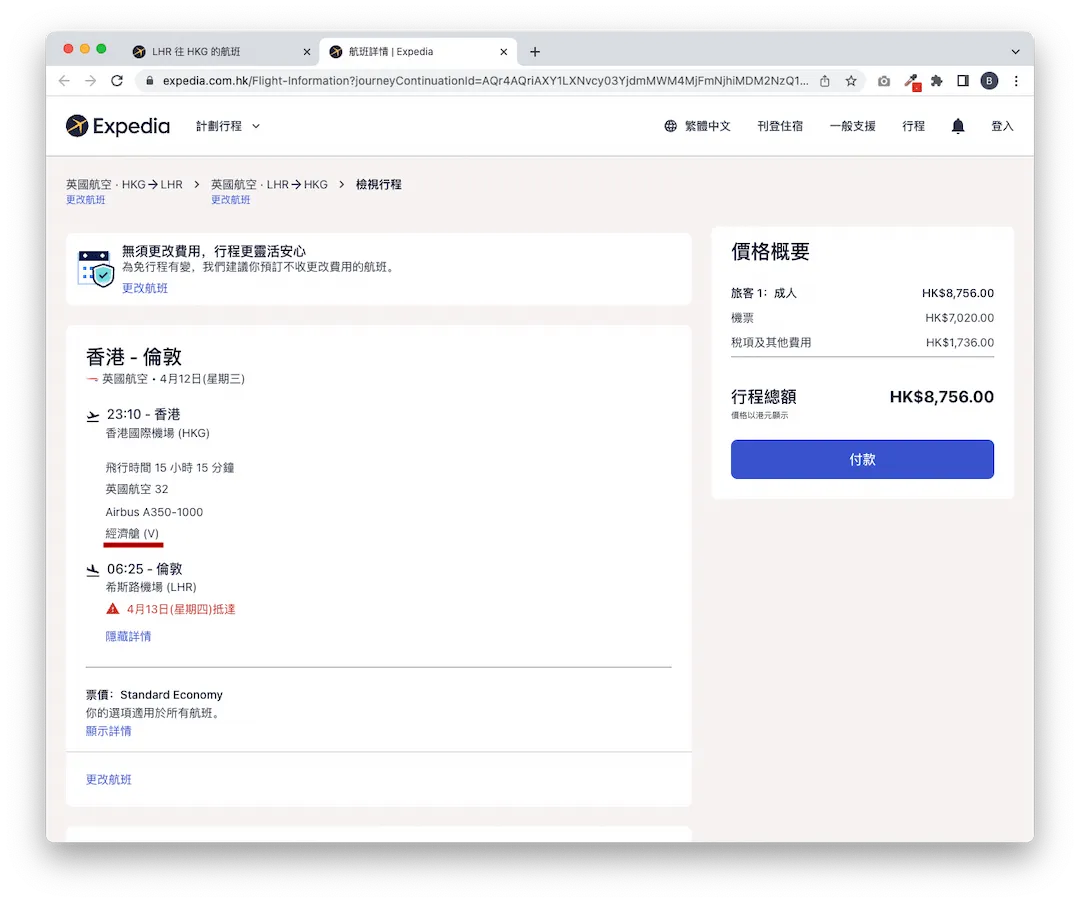Viewport: 1080px width, 903px height.
Task: Click the 飛行時間 15 小時 15 分鐘 text
Action: click(170, 468)
